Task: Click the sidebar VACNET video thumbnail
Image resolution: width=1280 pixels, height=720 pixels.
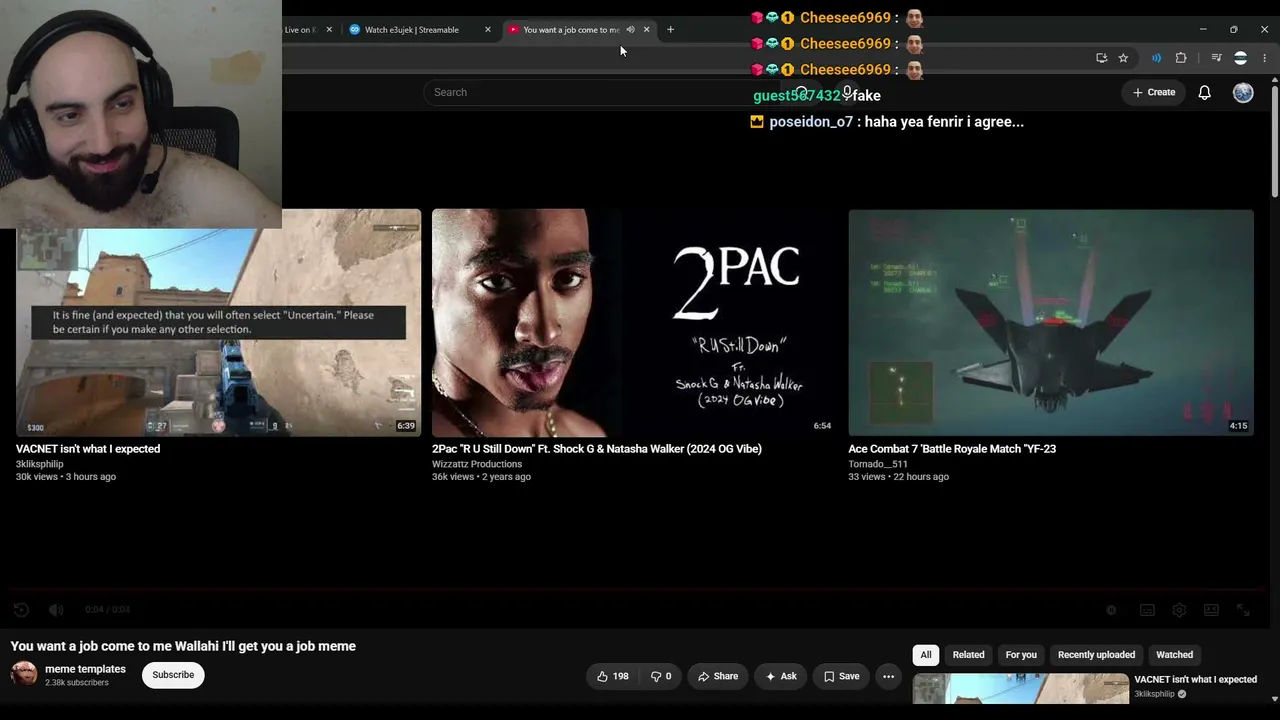Action: 1020,689
